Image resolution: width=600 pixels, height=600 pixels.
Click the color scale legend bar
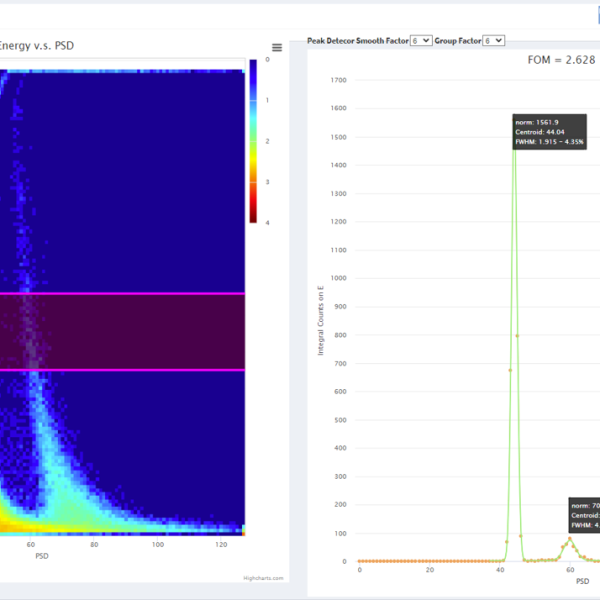pos(253,140)
